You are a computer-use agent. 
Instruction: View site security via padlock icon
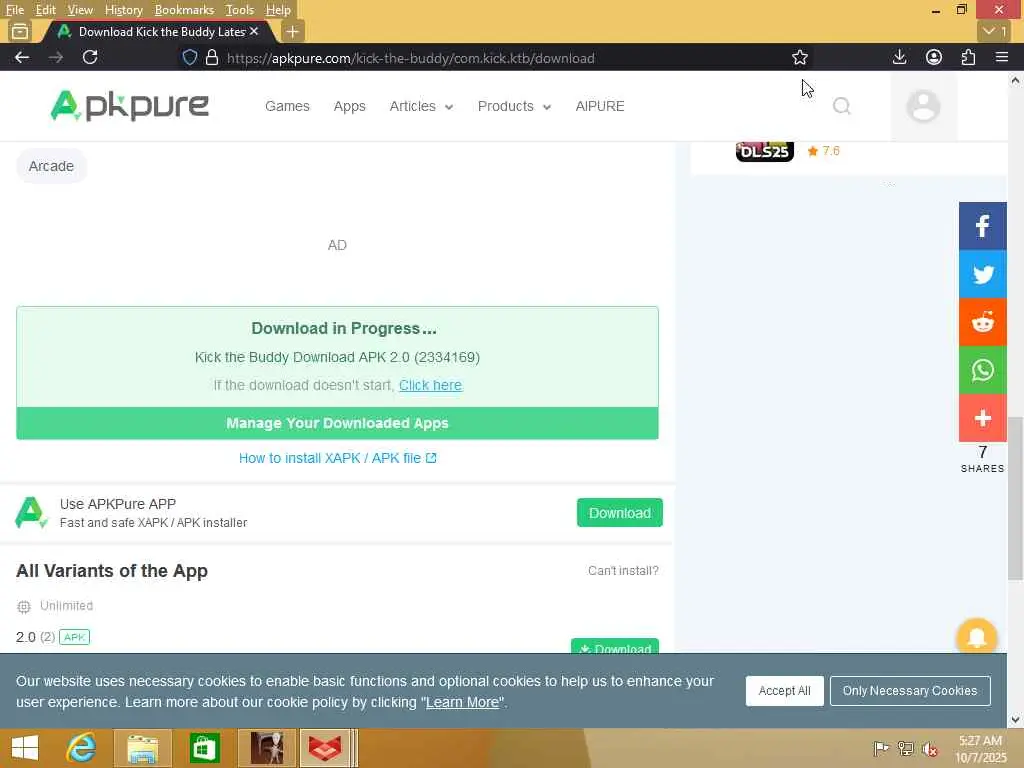(x=212, y=57)
